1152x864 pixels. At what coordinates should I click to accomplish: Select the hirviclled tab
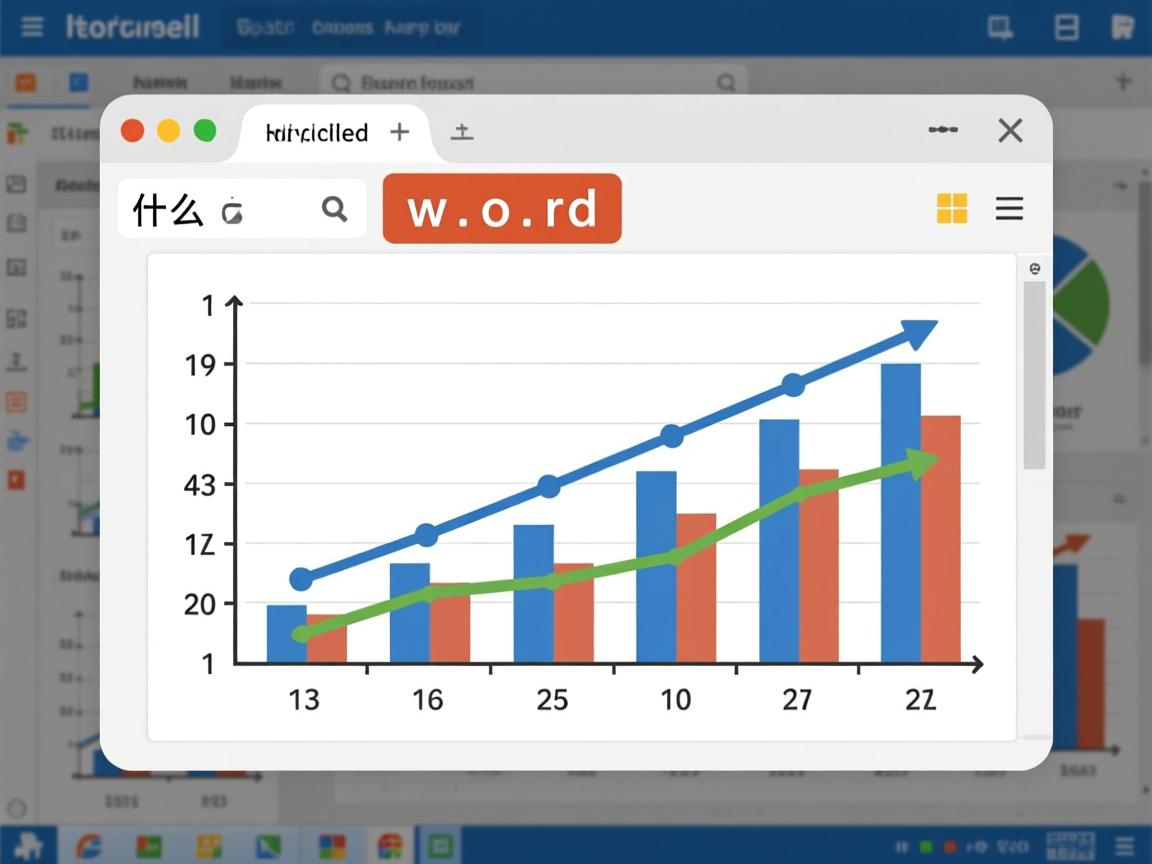click(316, 133)
